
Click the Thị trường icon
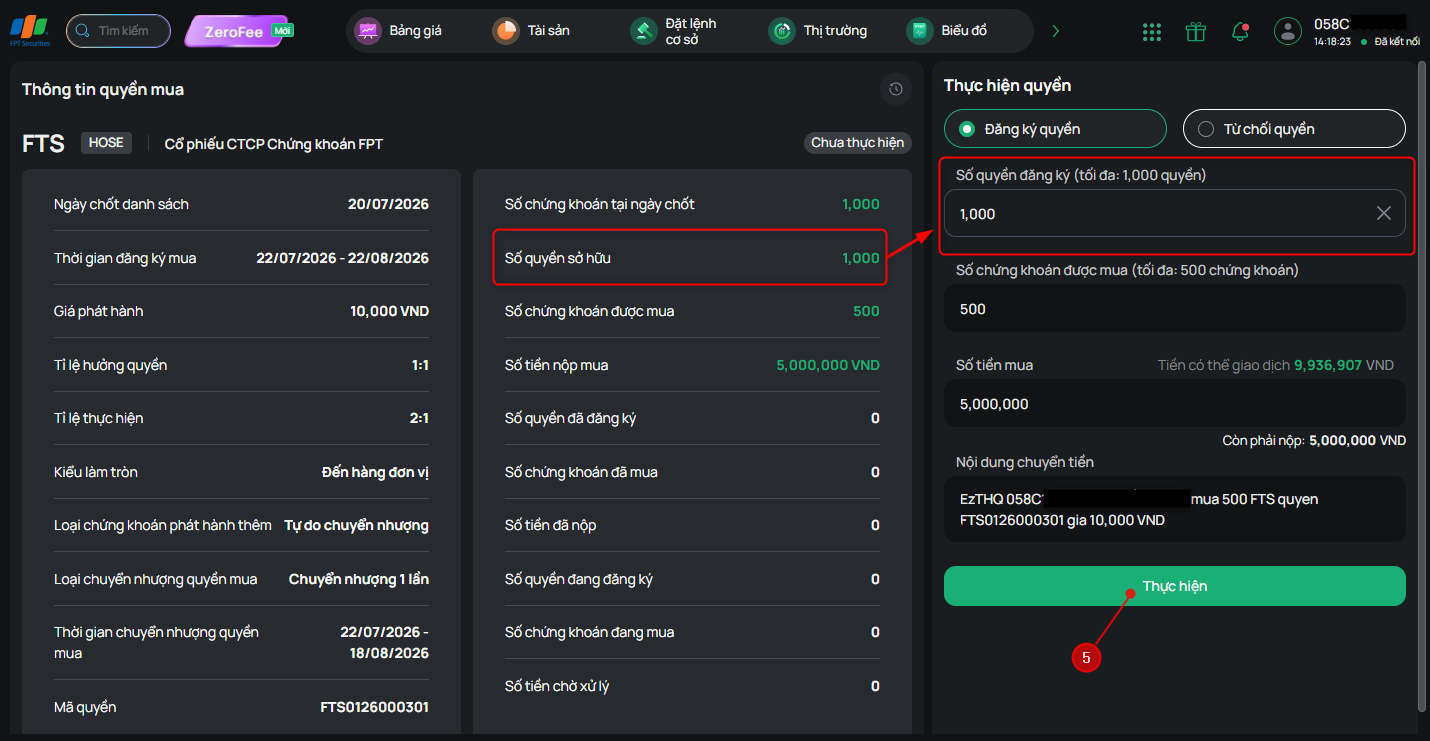(x=782, y=31)
